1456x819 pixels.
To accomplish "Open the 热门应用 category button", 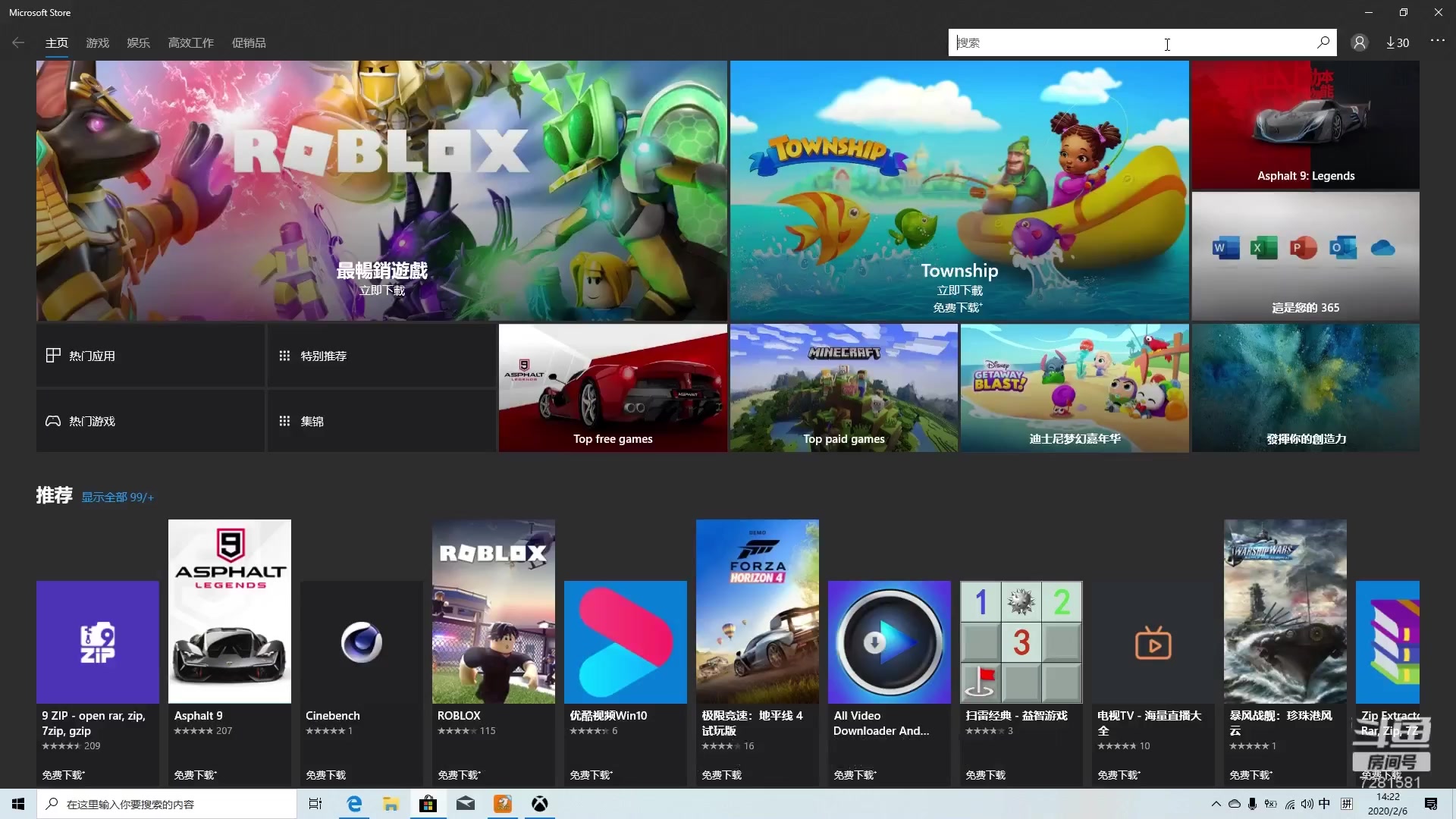I will 150,356.
